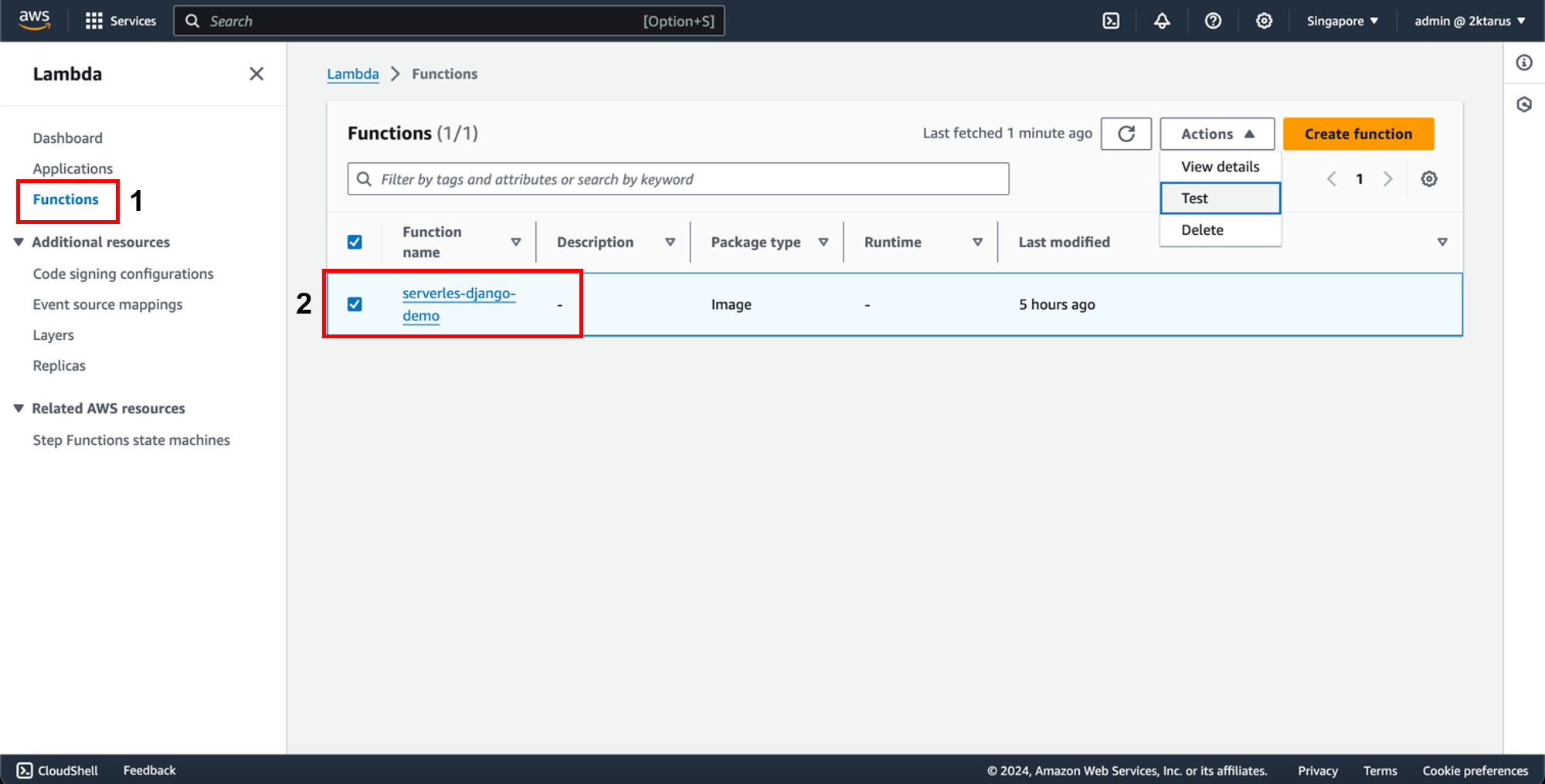The width and height of the screenshot is (1545, 784).
Task: Open the admin @ 2ktarus account menu
Action: click(1470, 21)
